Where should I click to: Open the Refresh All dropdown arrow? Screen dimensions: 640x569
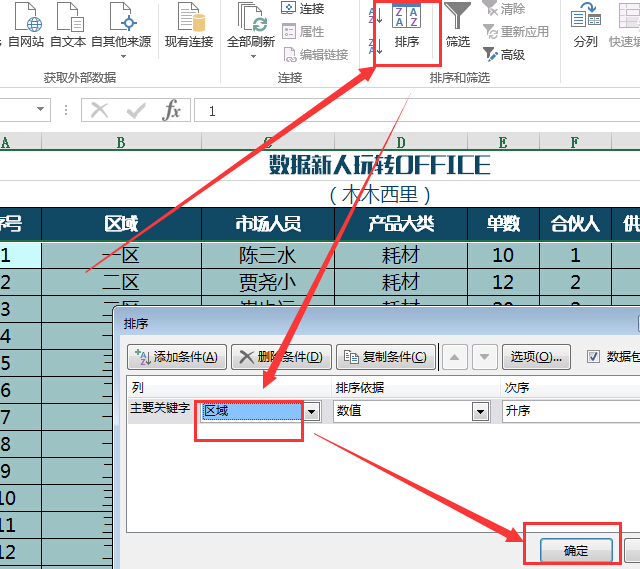[253, 56]
